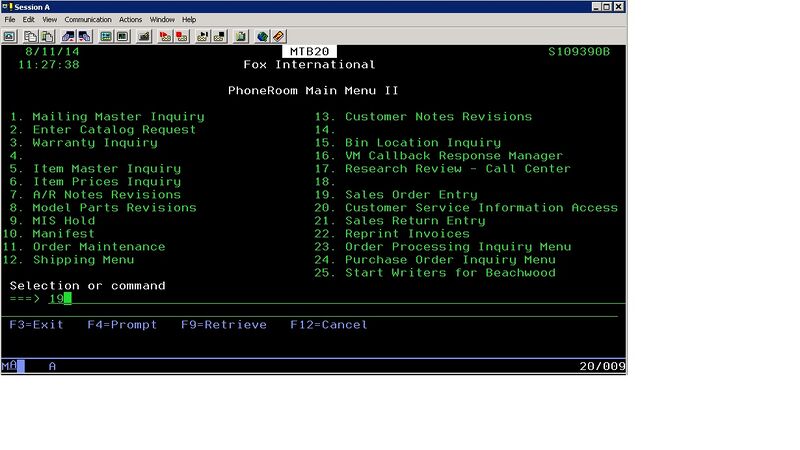Image resolution: width=800 pixels, height=450 pixels.
Task: Click the Sales Order Entry menu option
Action: tap(411, 195)
